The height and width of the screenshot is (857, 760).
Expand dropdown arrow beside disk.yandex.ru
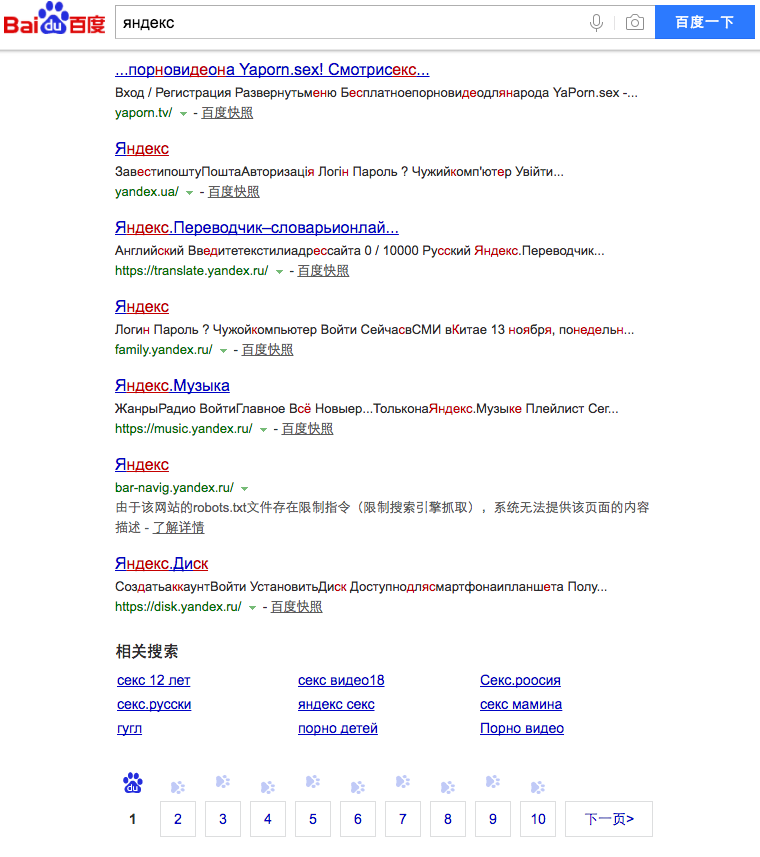pos(252,607)
